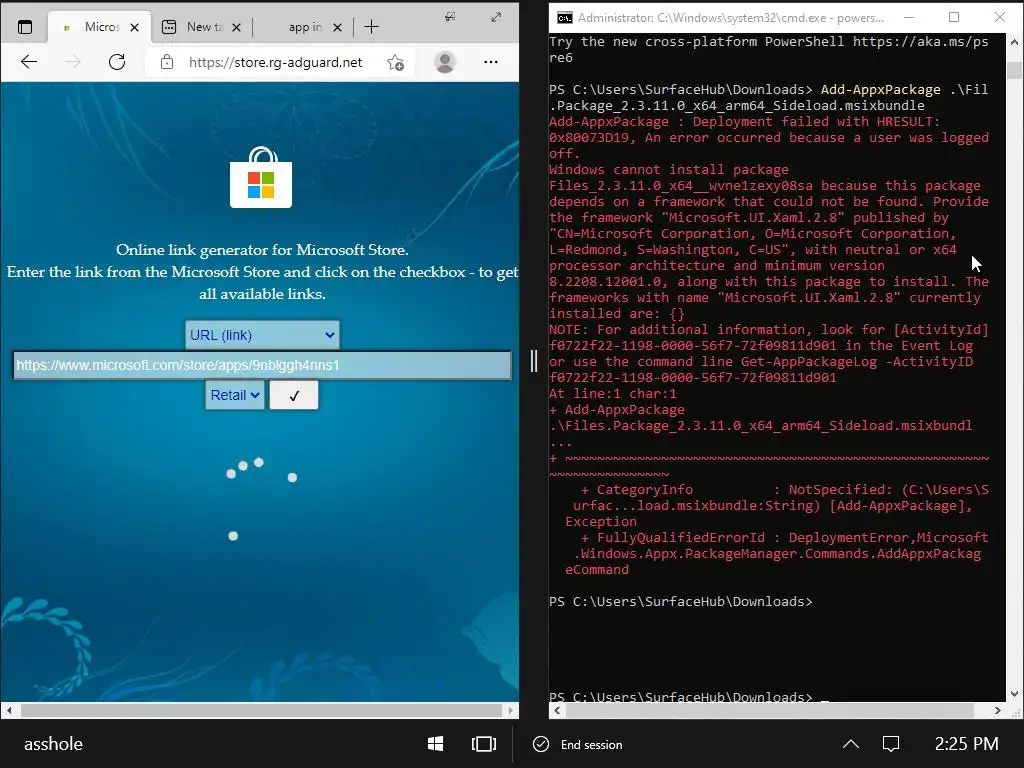The height and width of the screenshot is (768, 1024).
Task: Click the address bar URL store.rg-adguard.net
Action: tap(275, 62)
